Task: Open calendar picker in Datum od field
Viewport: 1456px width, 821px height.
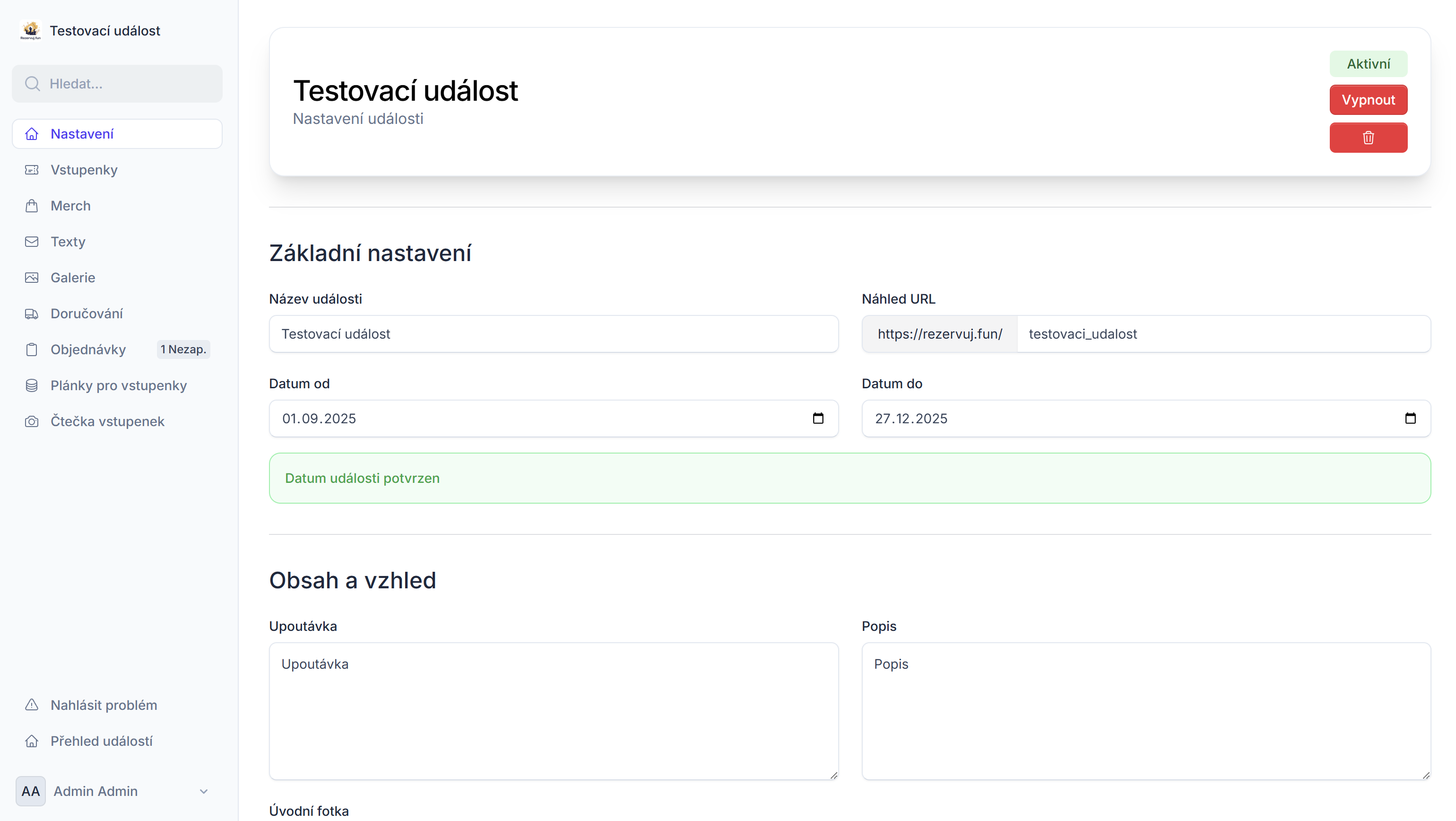Action: click(818, 419)
